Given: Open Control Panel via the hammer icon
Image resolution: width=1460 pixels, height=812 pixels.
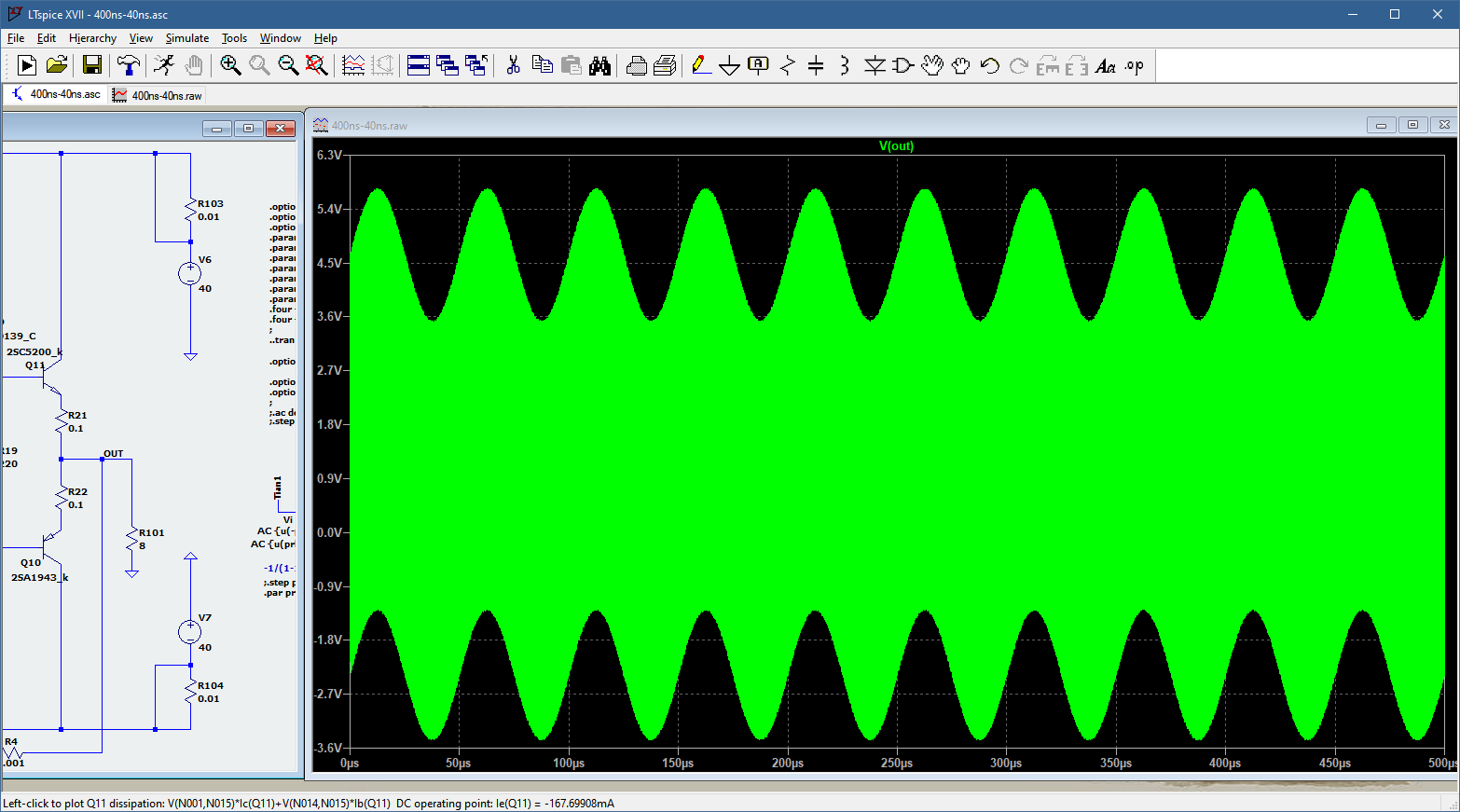Looking at the screenshot, I should [129, 65].
